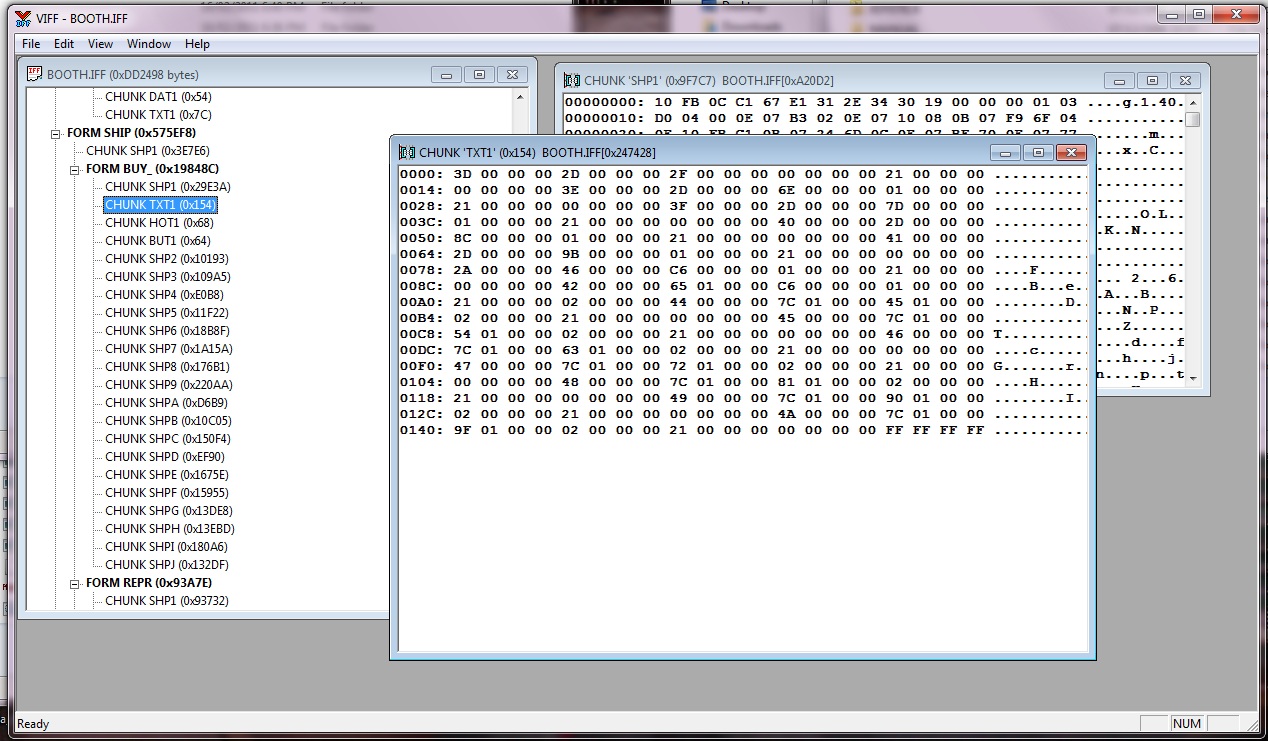Image resolution: width=1268 pixels, height=741 pixels.
Task: Collapse the FORM SHIP tree node
Action: coord(56,133)
